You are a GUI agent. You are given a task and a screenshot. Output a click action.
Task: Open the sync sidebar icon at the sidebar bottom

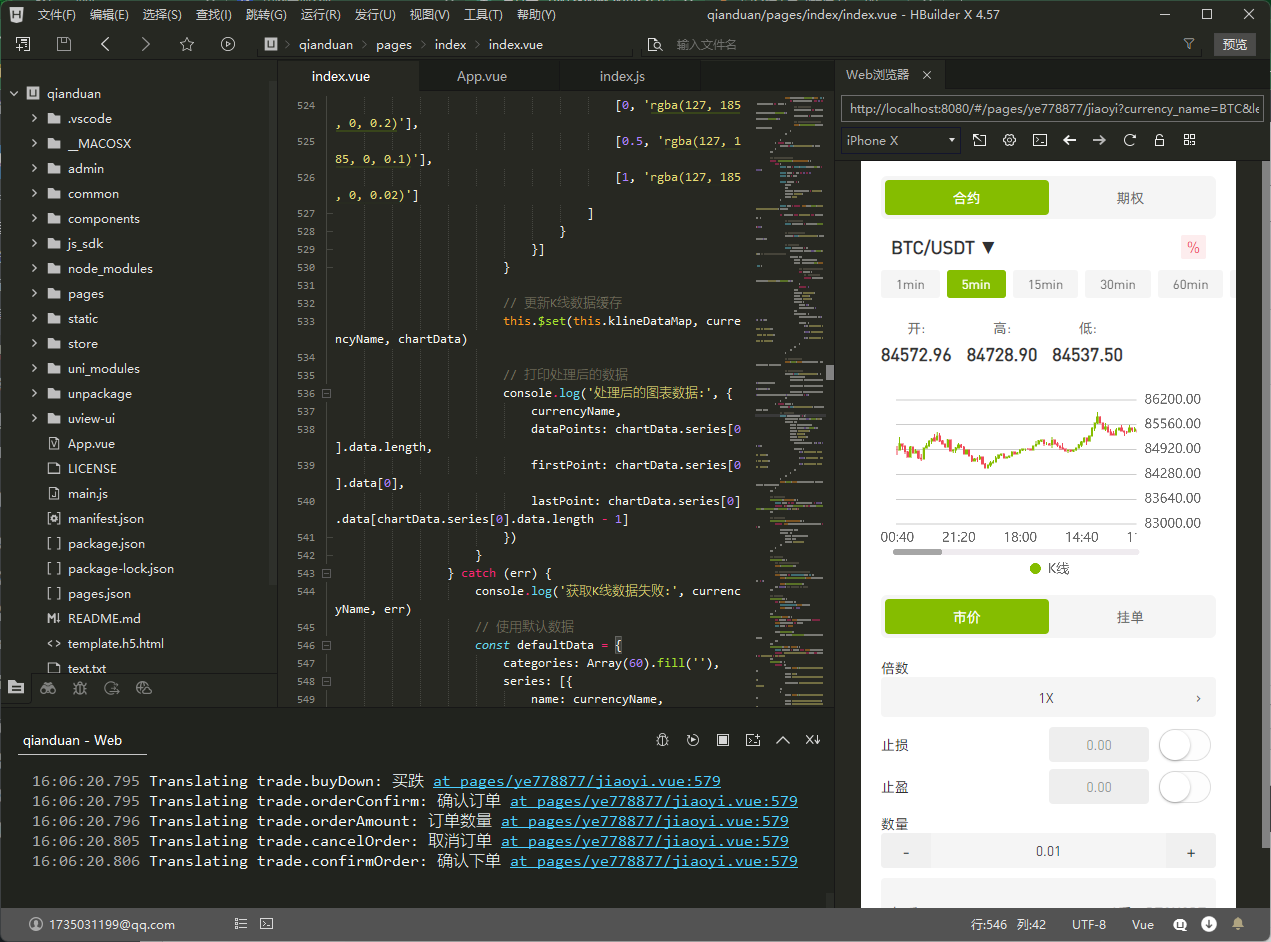point(112,687)
